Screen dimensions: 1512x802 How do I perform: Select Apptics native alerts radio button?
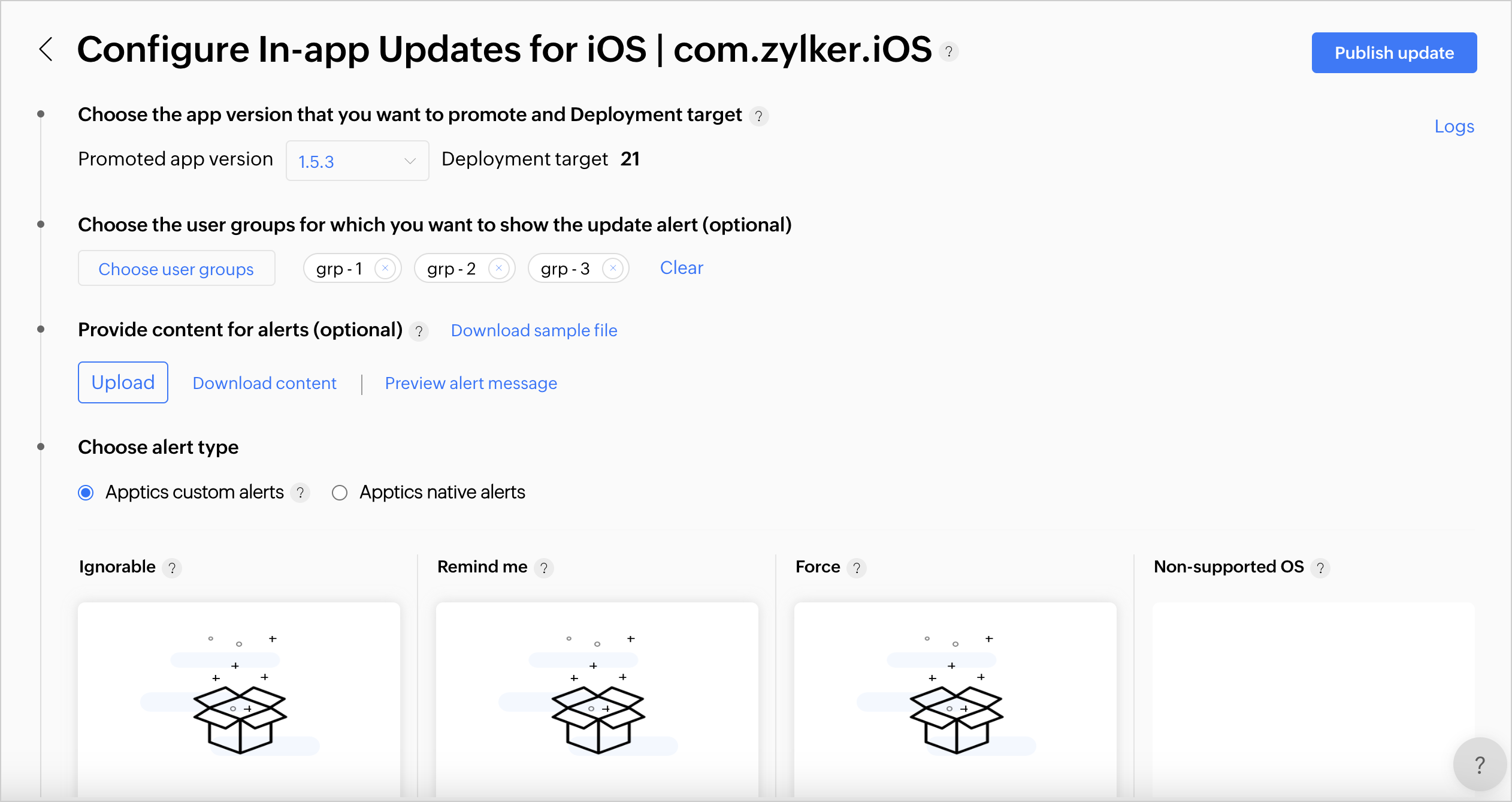point(340,493)
